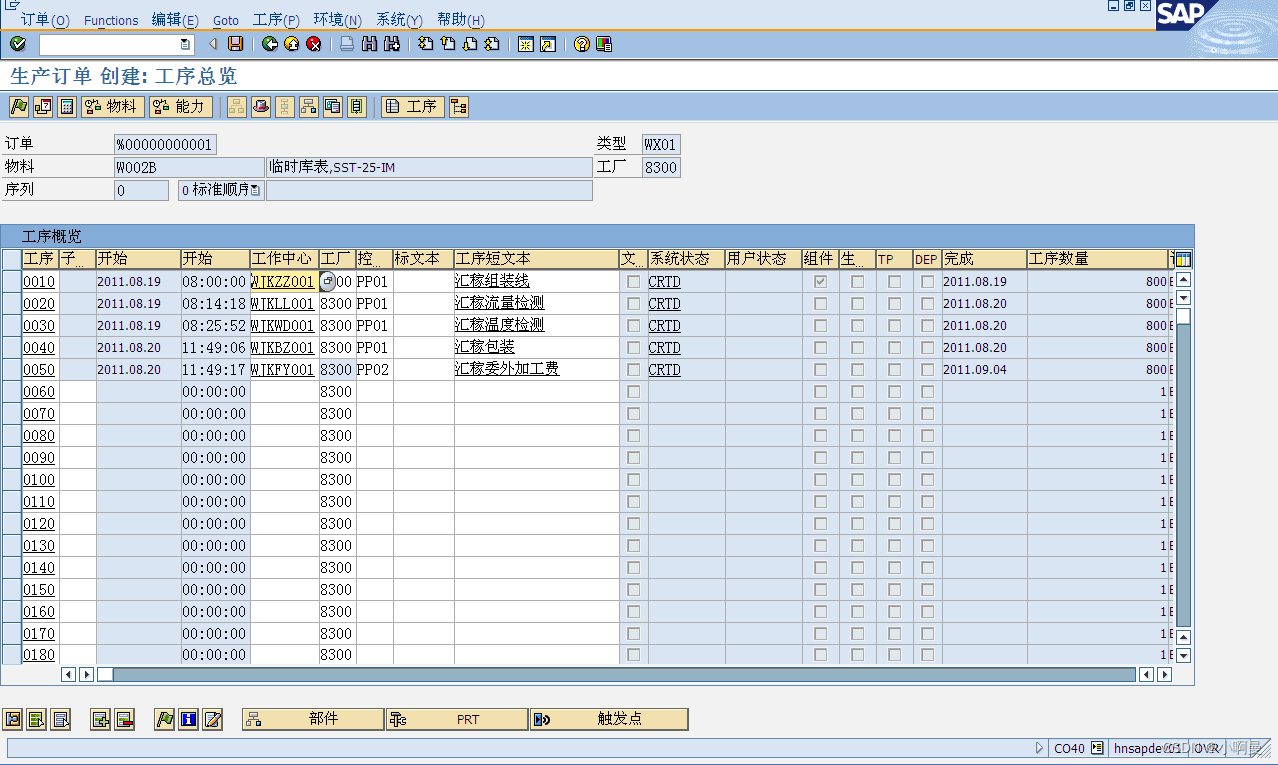
Task: Click the 触发点 button at the bottom
Action: [608, 718]
